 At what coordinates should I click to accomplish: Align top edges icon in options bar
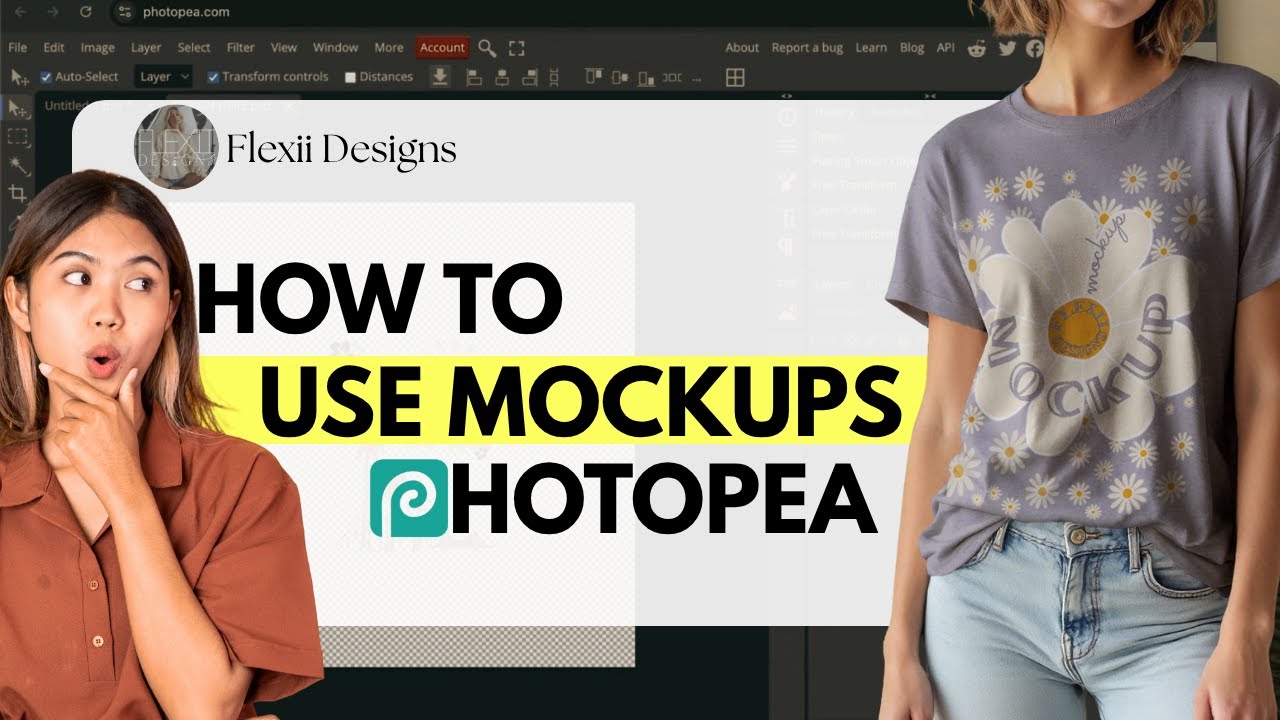pos(594,77)
